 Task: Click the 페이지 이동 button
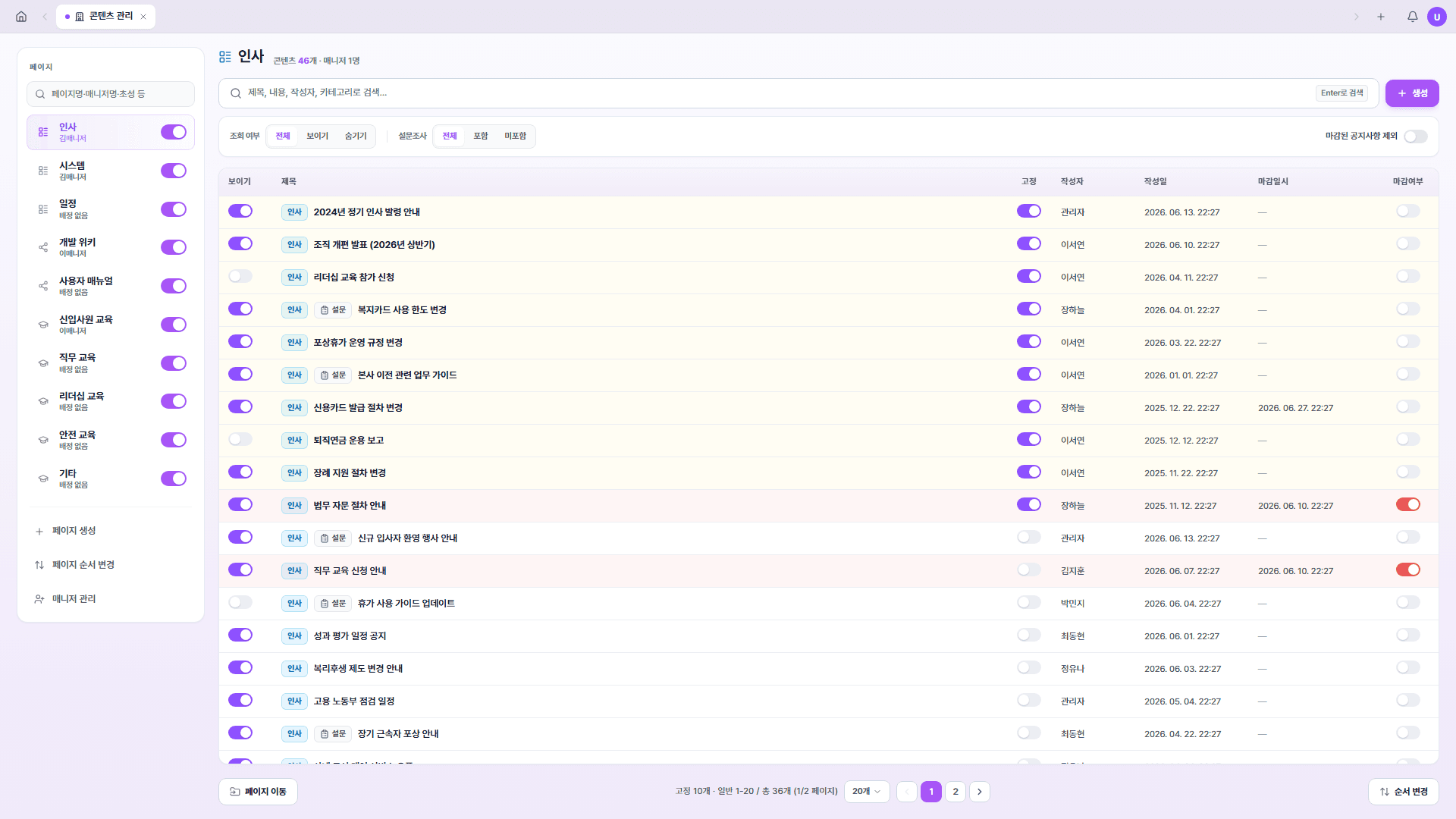tap(258, 792)
